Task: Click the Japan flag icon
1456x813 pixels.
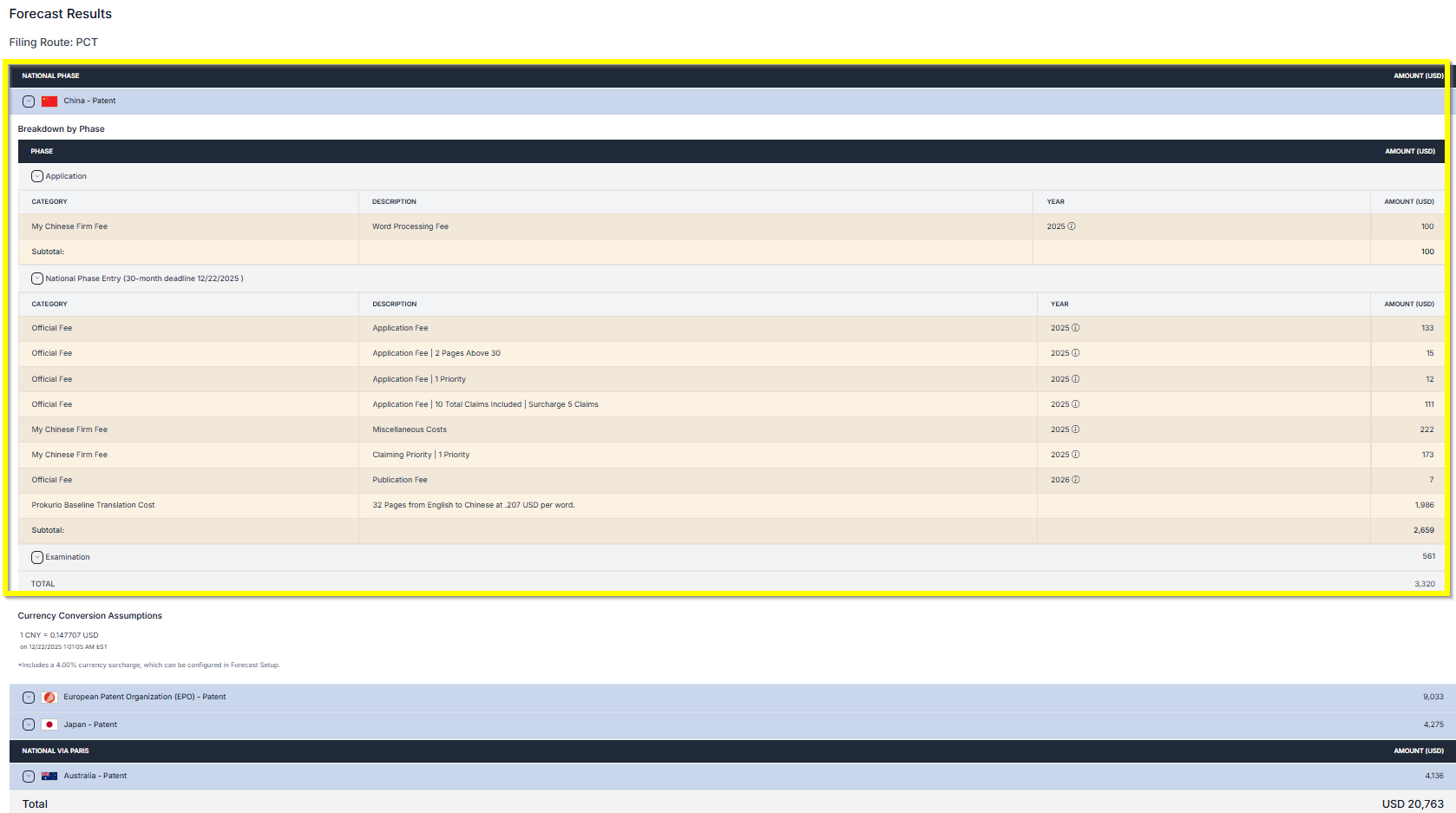Action: [x=49, y=724]
